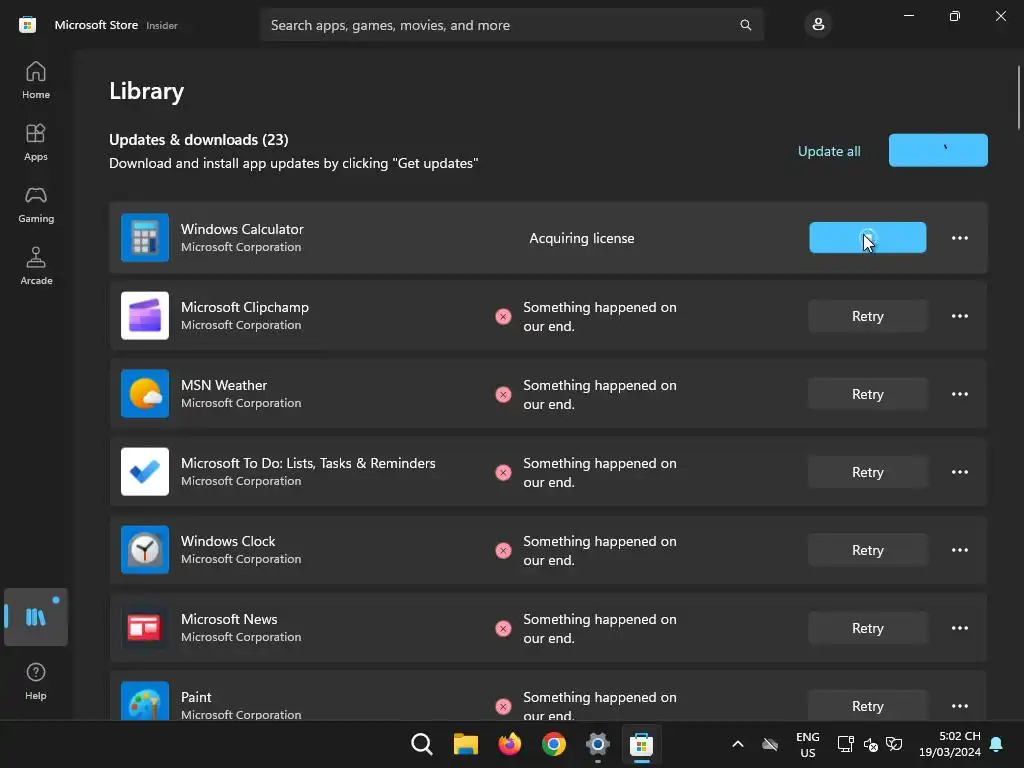Click Windows Calculator app title

[x=242, y=229]
